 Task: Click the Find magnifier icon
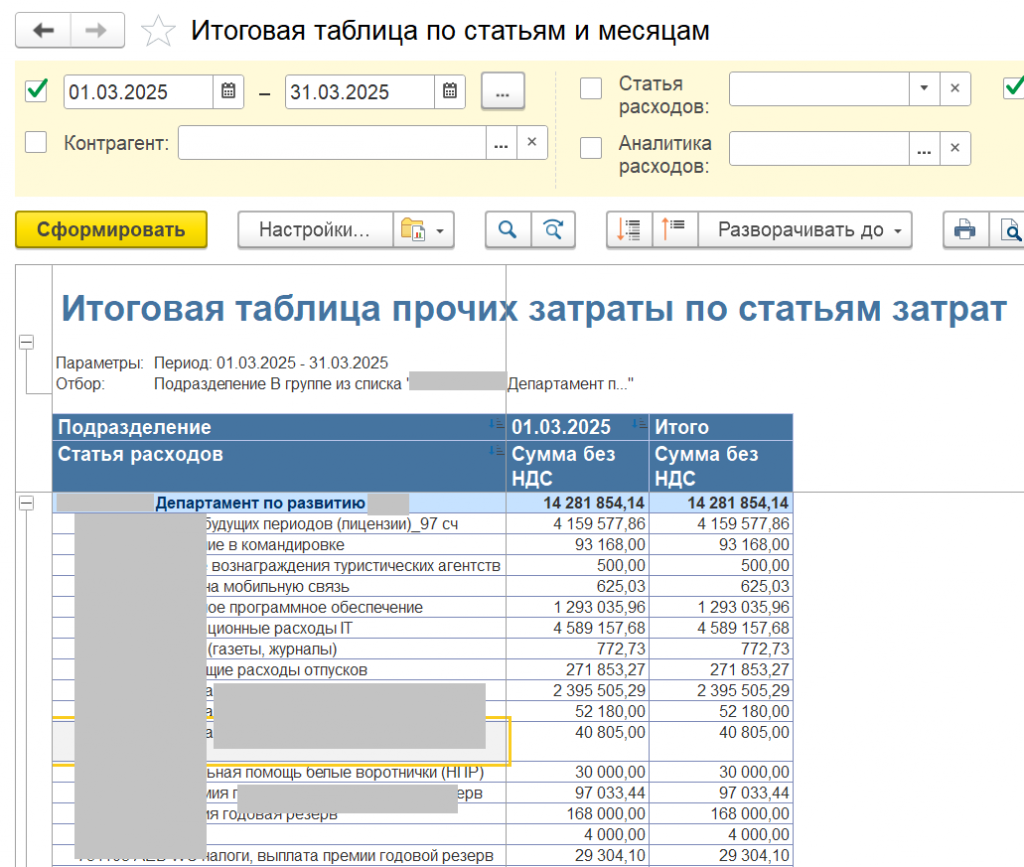(507, 229)
